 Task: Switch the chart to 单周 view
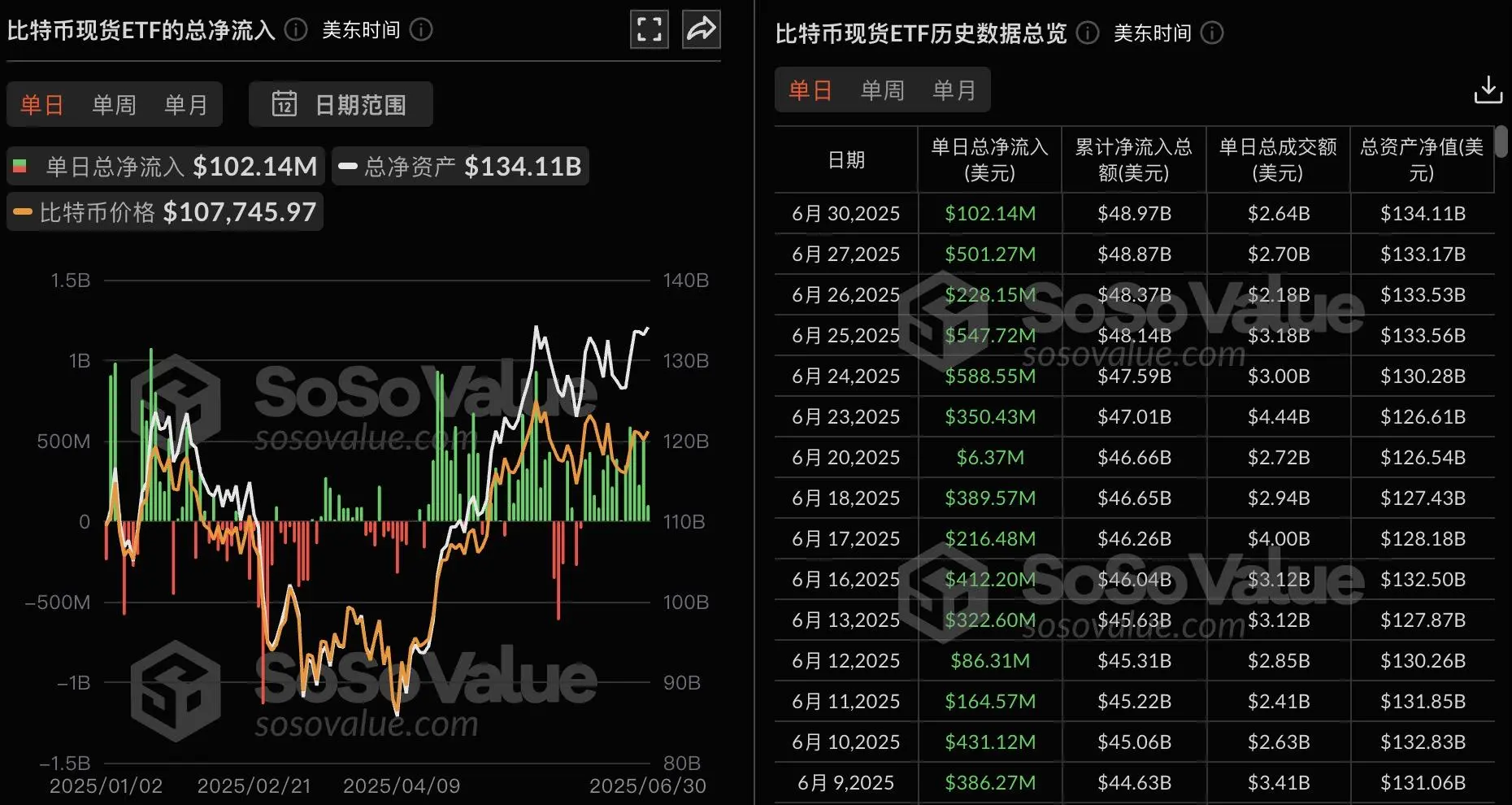113,104
